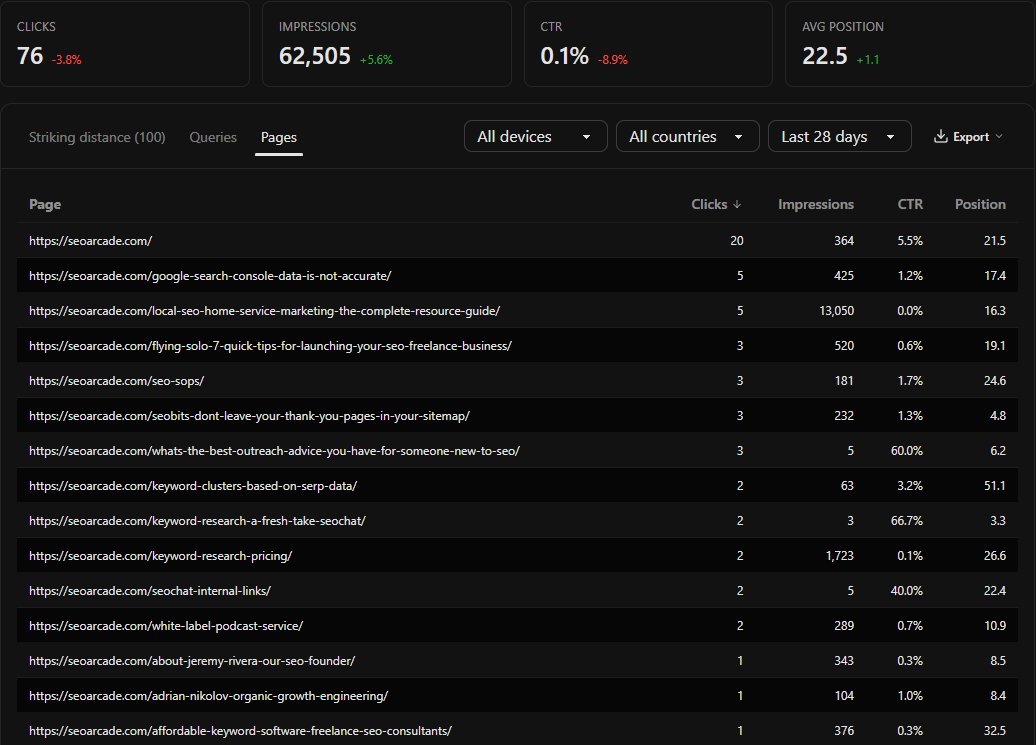Open the All devices dropdown
The height and width of the screenshot is (745, 1036).
[536, 136]
